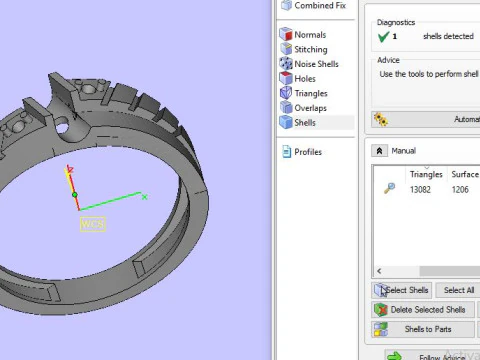
Task: Click the Triangles icon
Action: coord(286,93)
